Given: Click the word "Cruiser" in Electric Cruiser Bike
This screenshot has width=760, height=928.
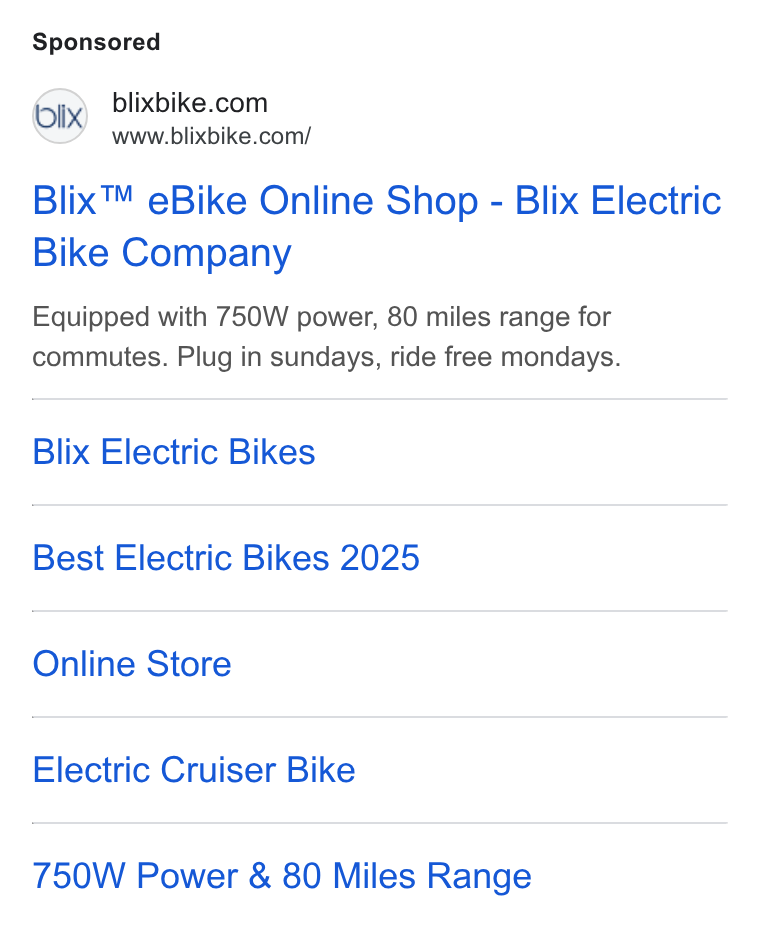Looking at the screenshot, I should 218,770.
